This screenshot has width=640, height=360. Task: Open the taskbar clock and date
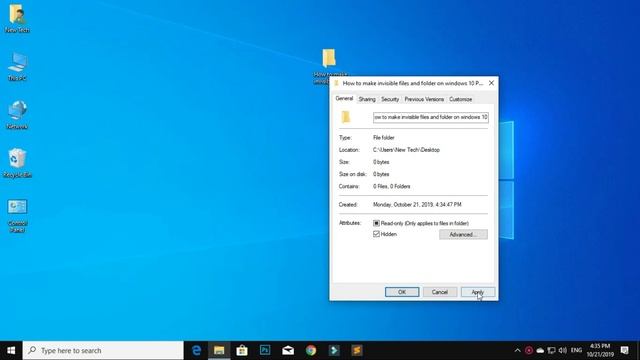pos(600,350)
